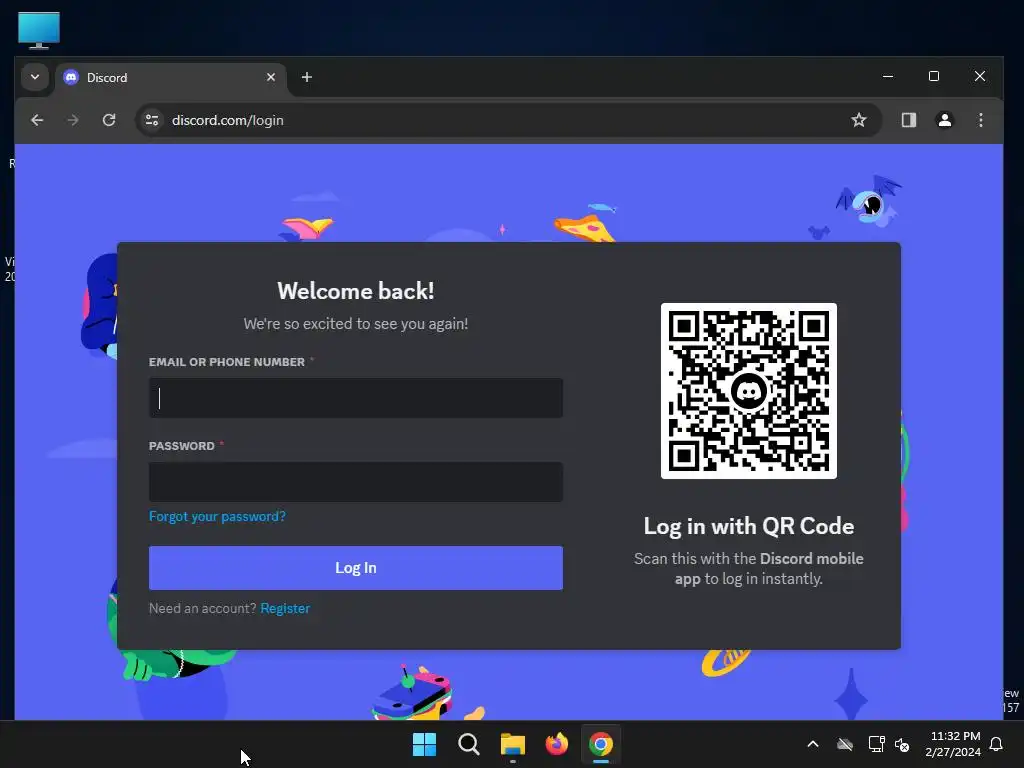Focus the Password field
The image size is (1024, 768).
[x=356, y=482]
